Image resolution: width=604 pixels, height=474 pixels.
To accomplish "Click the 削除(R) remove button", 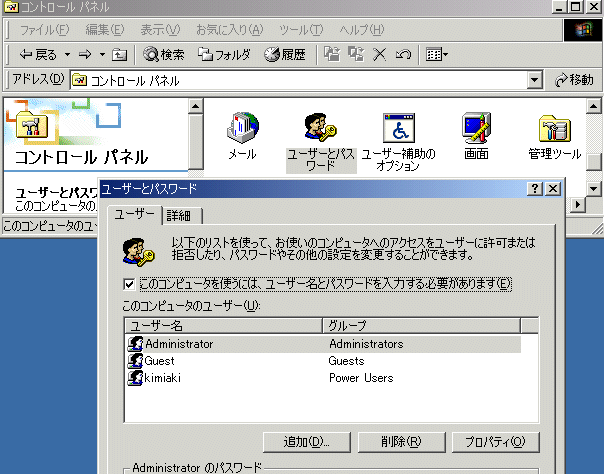I will point(401,442).
